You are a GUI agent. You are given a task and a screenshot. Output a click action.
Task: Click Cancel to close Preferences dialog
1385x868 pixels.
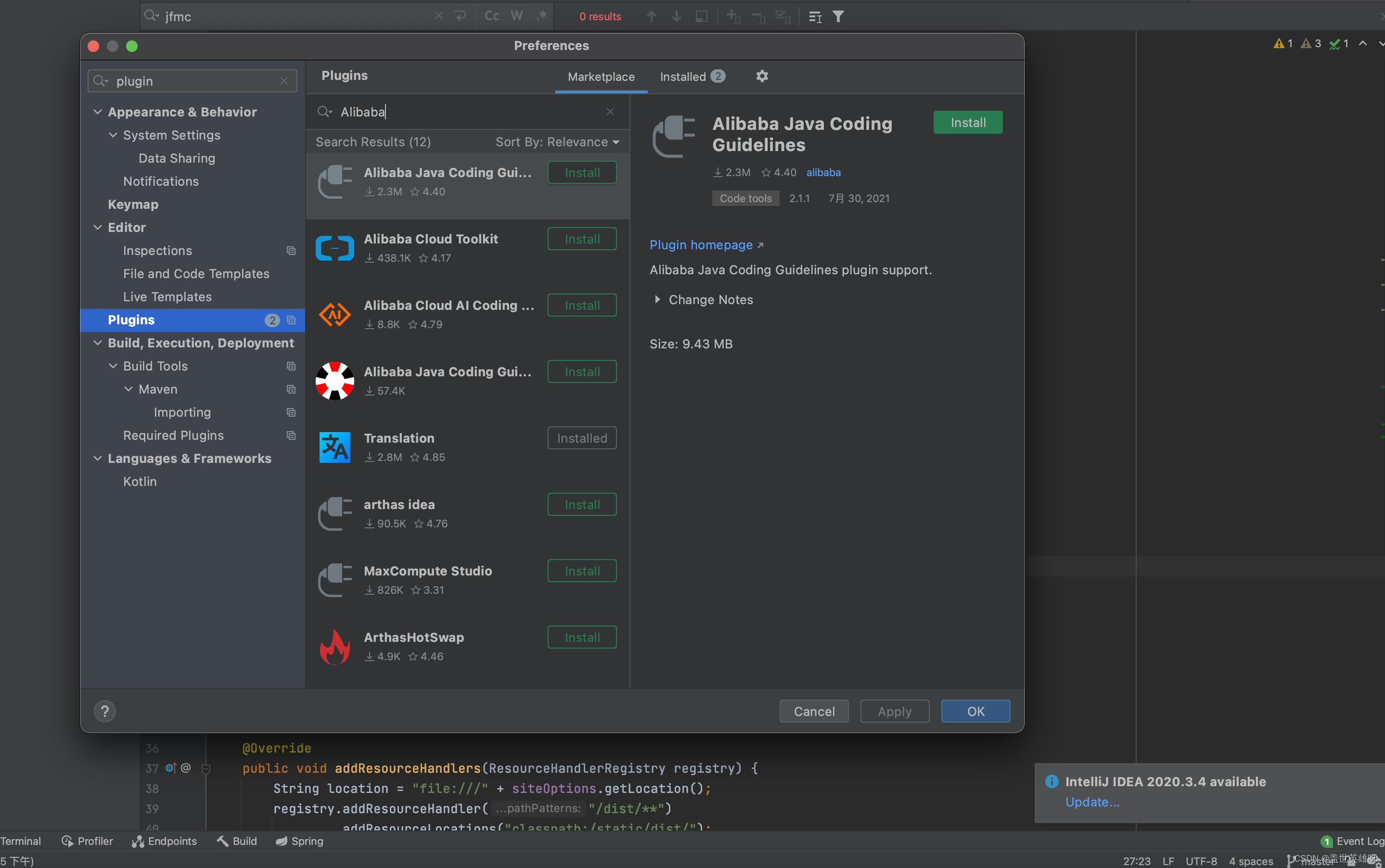click(814, 710)
